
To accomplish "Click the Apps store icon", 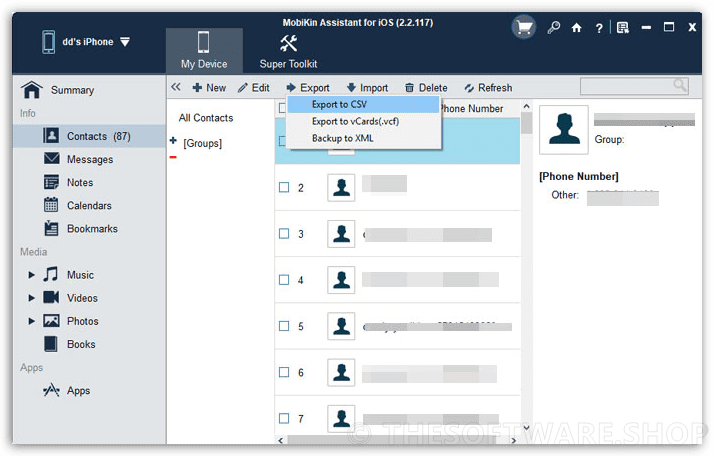I will click(x=51, y=390).
